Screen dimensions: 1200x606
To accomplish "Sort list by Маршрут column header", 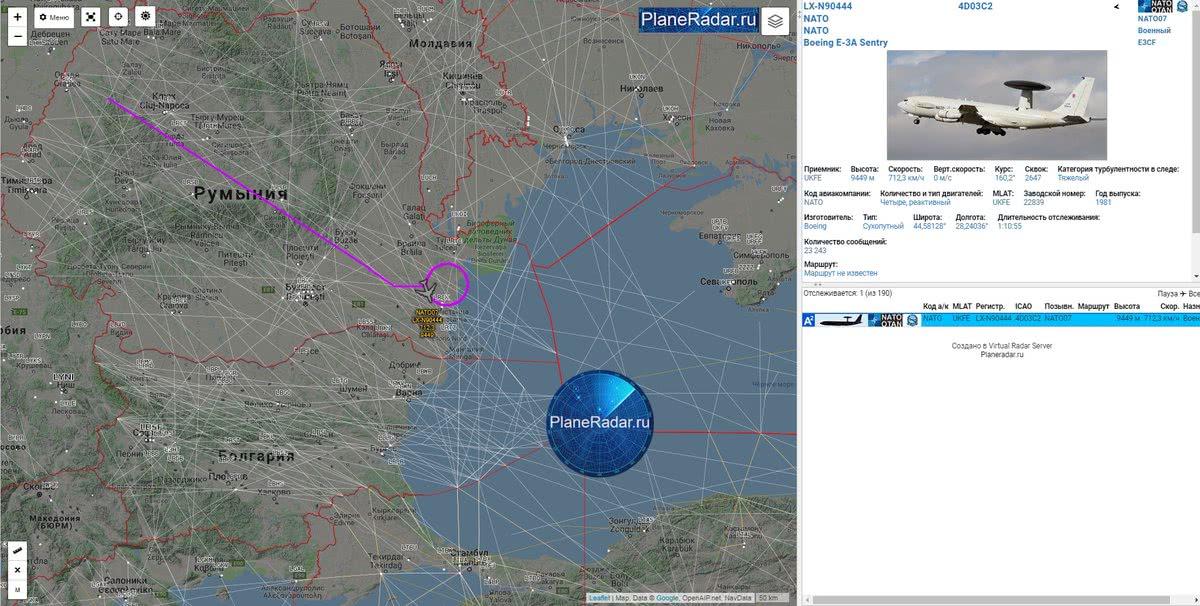I will pyautogui.click(x=1094, y=306).
